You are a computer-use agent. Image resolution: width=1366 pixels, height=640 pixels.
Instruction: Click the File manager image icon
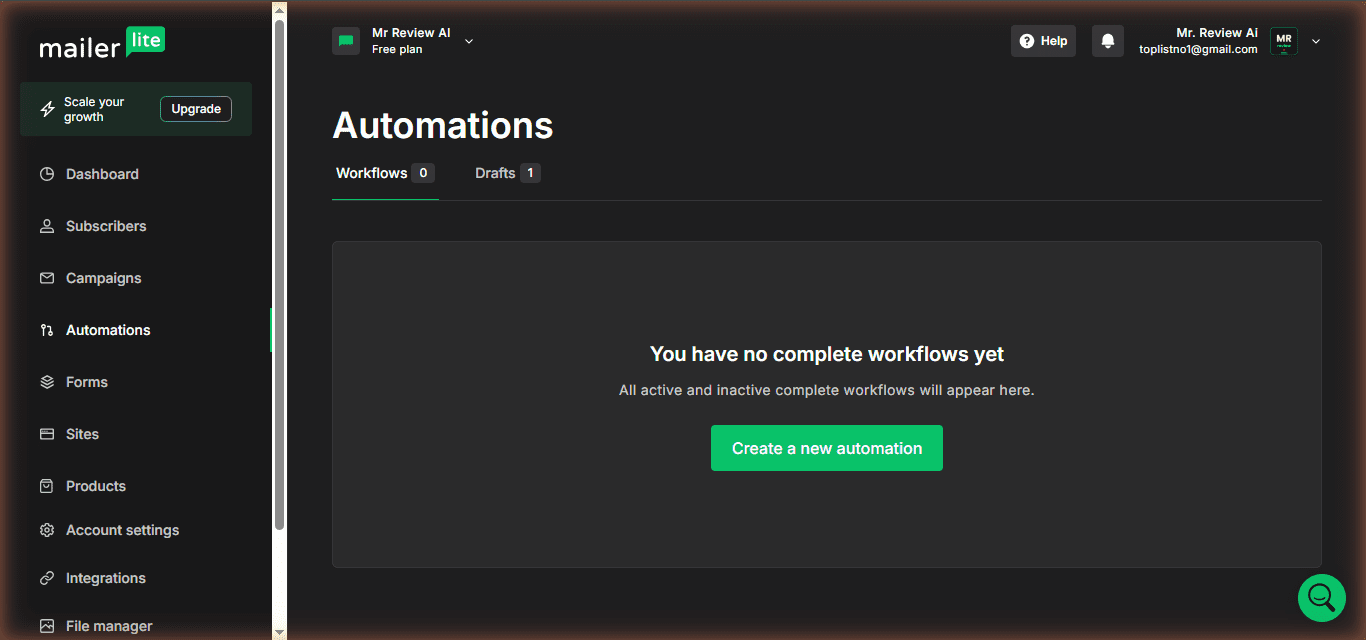pos(47,626)
